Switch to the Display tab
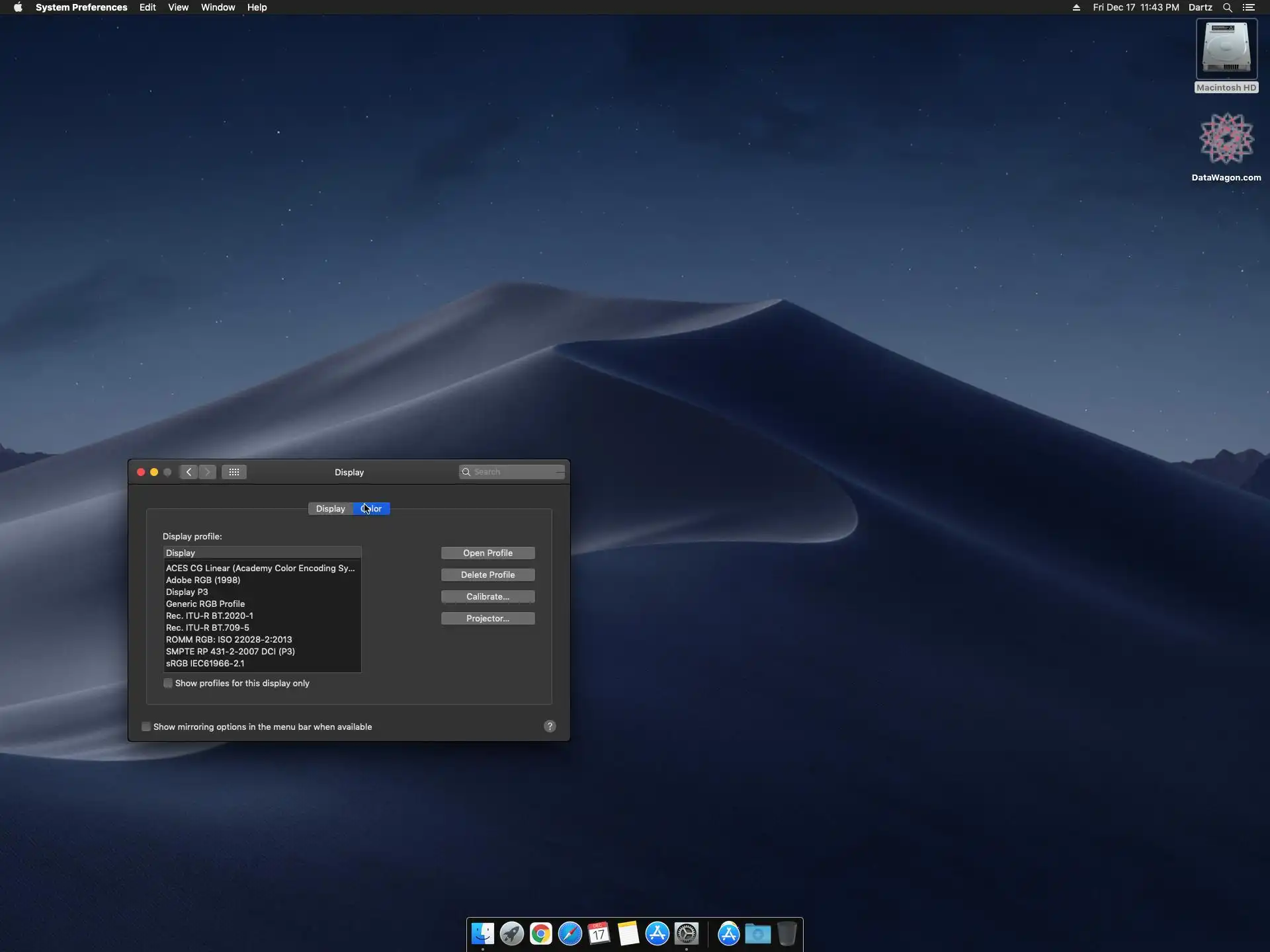The height and width of the screenshot is (952, 1270). 330,509
